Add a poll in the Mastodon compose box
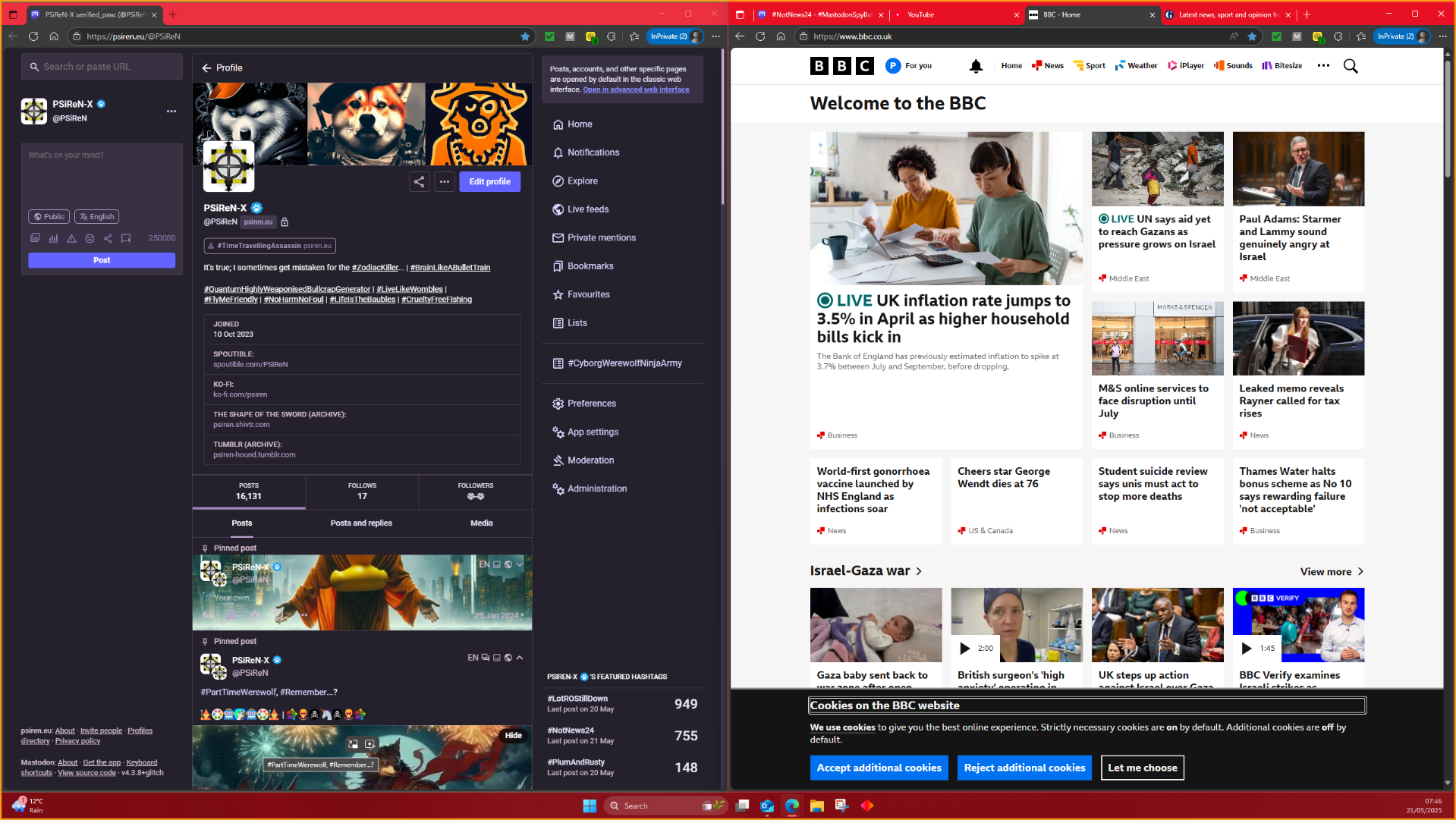Viewport: 1456px width, 820px height. pos(53,238)
